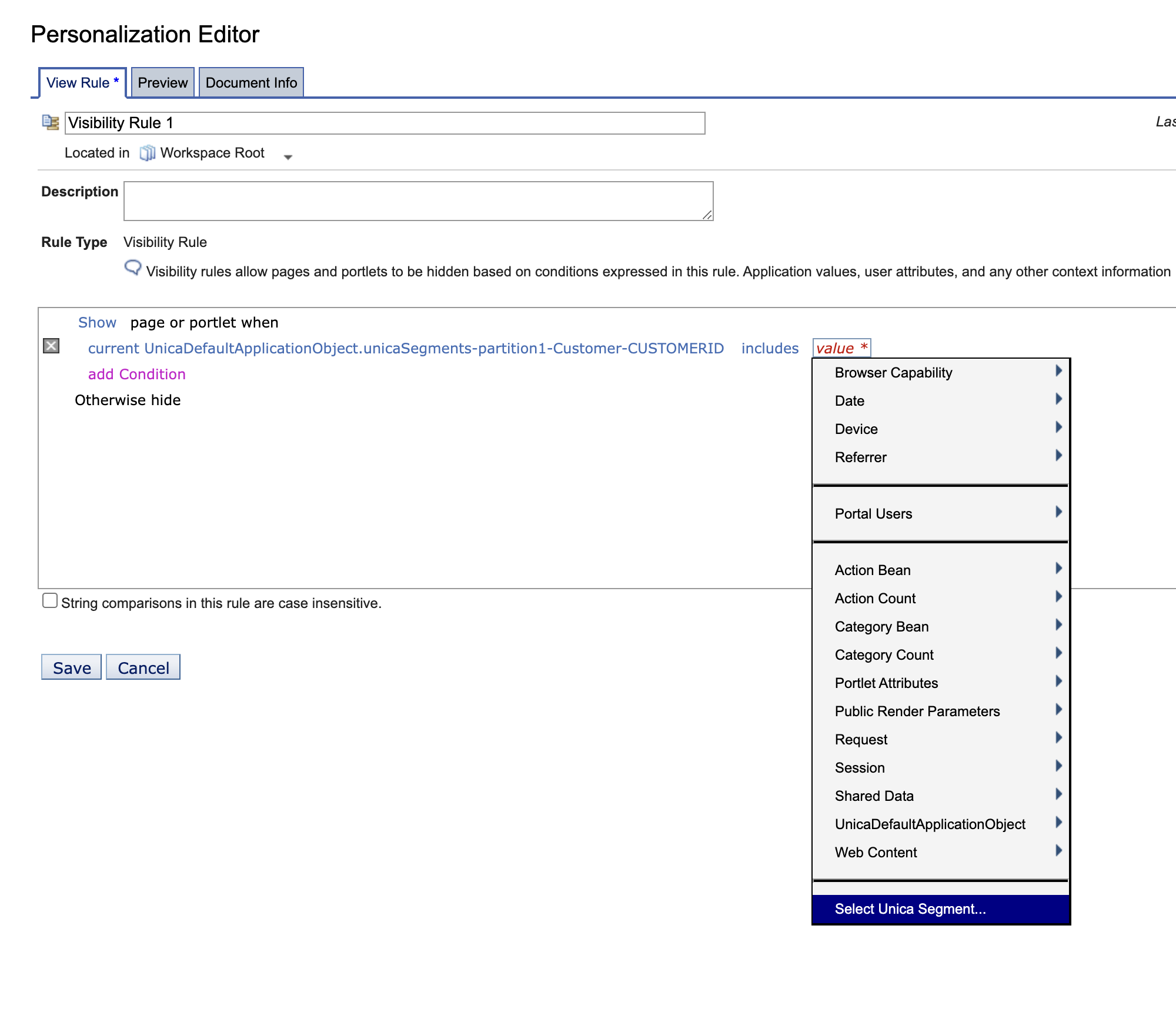Screen dimensions: 1176x1029
Task: Open the Select Unica Segment option
Action: click(x=910, y=909)
